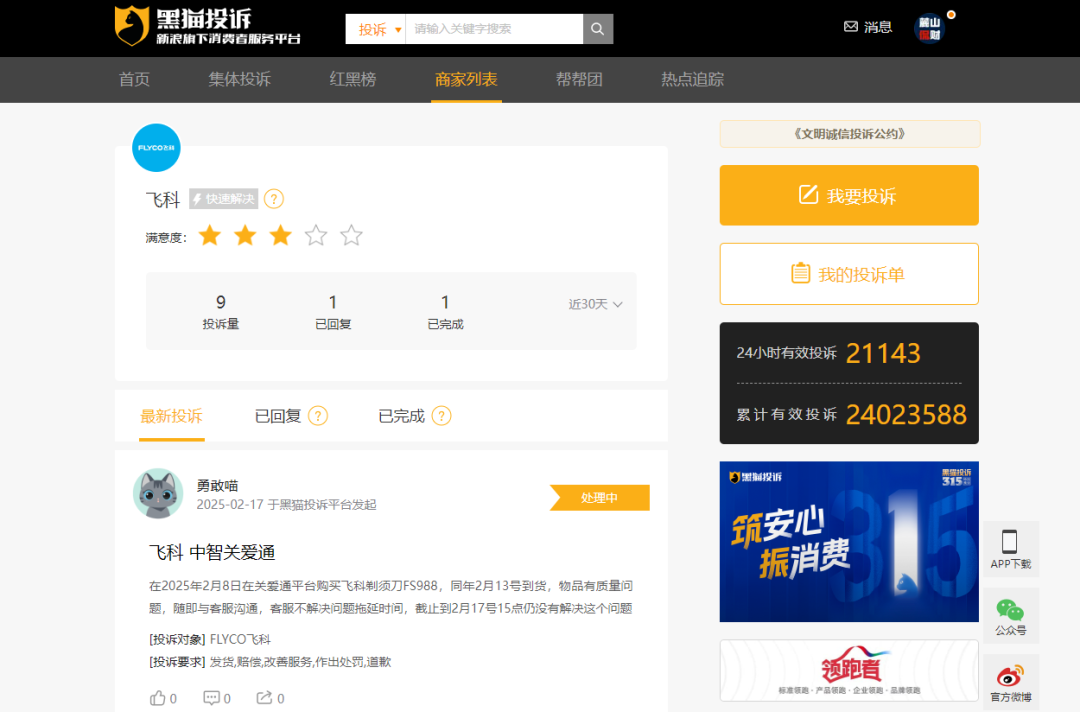Open messages via the envelope icon

(x=851, y=27)
